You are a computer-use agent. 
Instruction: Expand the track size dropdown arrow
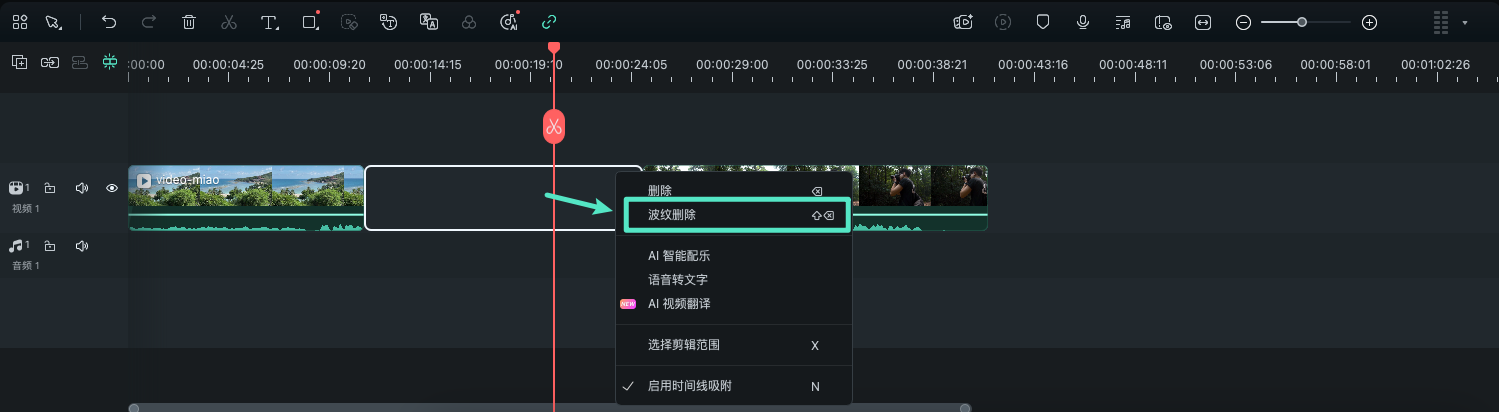1465,22
